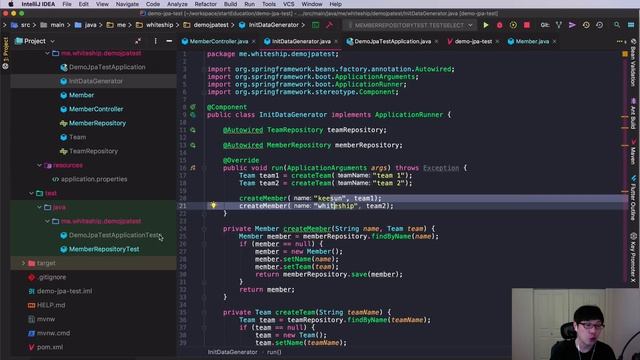
Task: Collapse the resources folder
Action: point(39,165)
